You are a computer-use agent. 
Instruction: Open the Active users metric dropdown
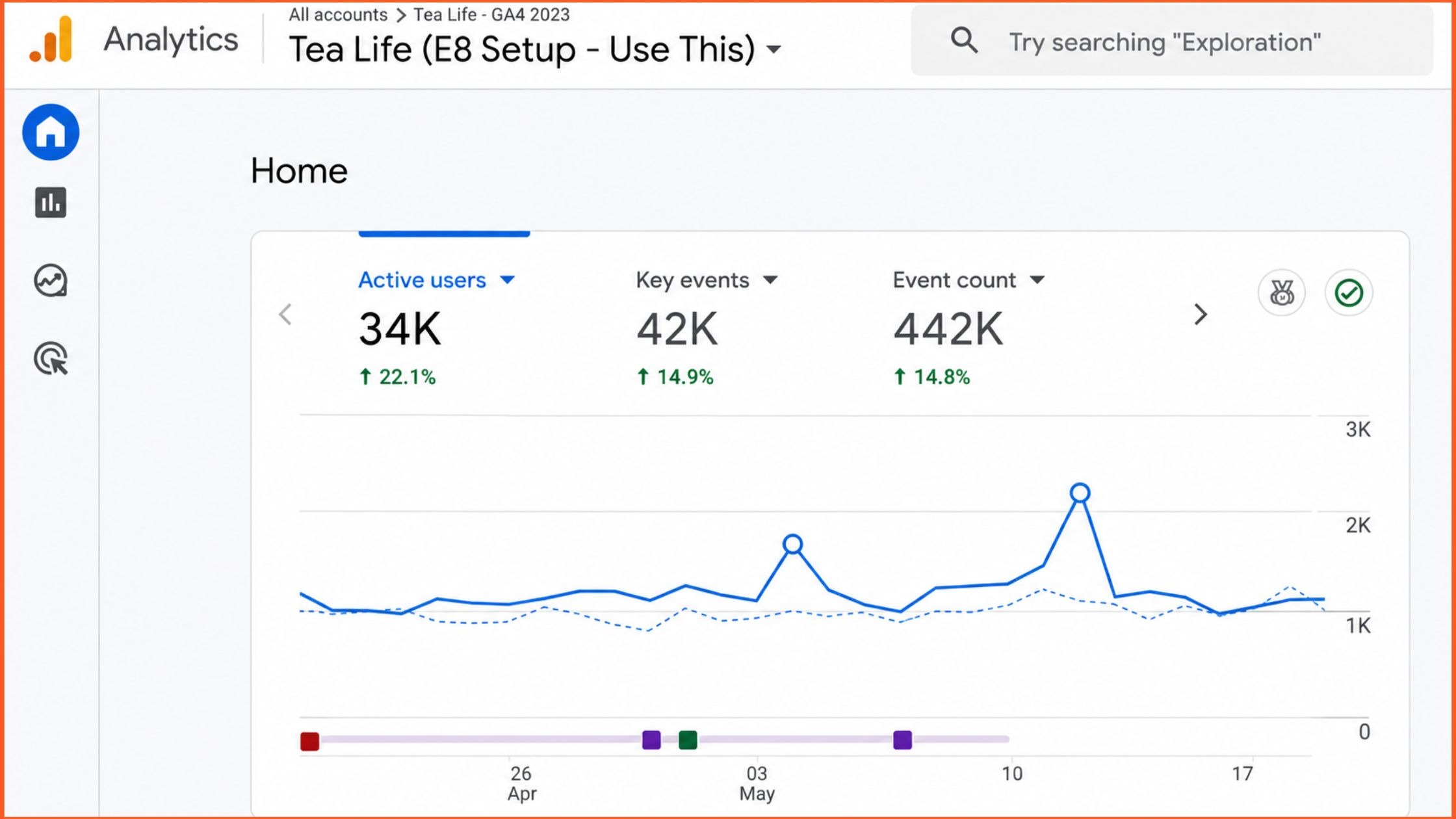(436, 280)
